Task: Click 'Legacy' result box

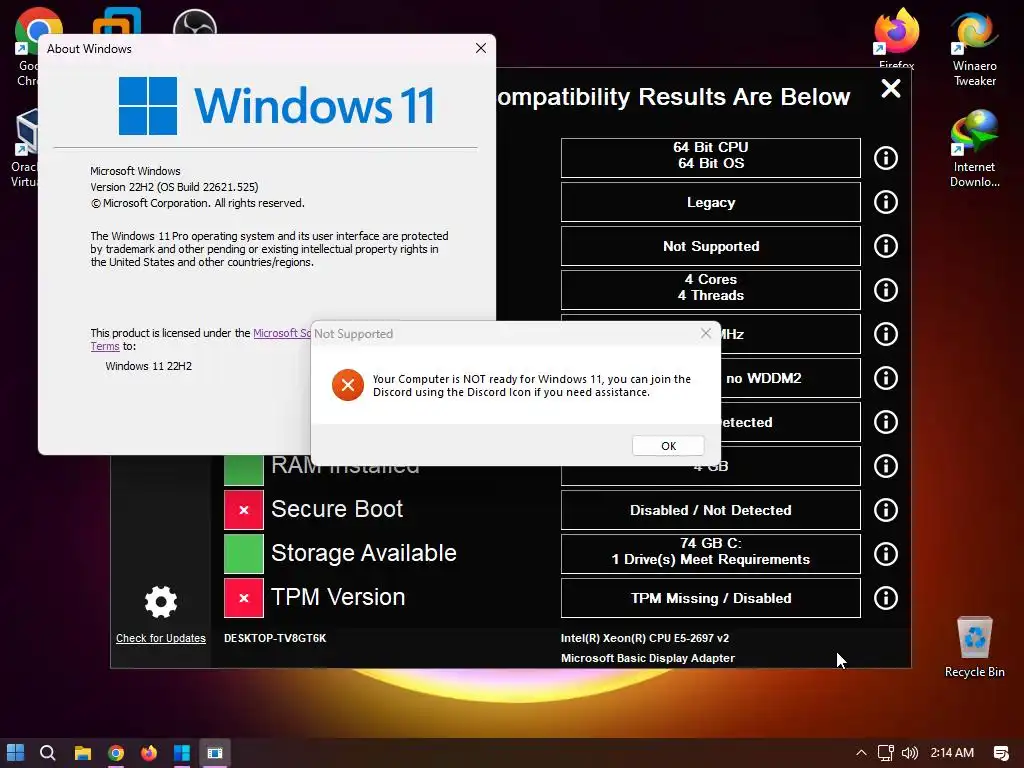Action: [711, 202]
